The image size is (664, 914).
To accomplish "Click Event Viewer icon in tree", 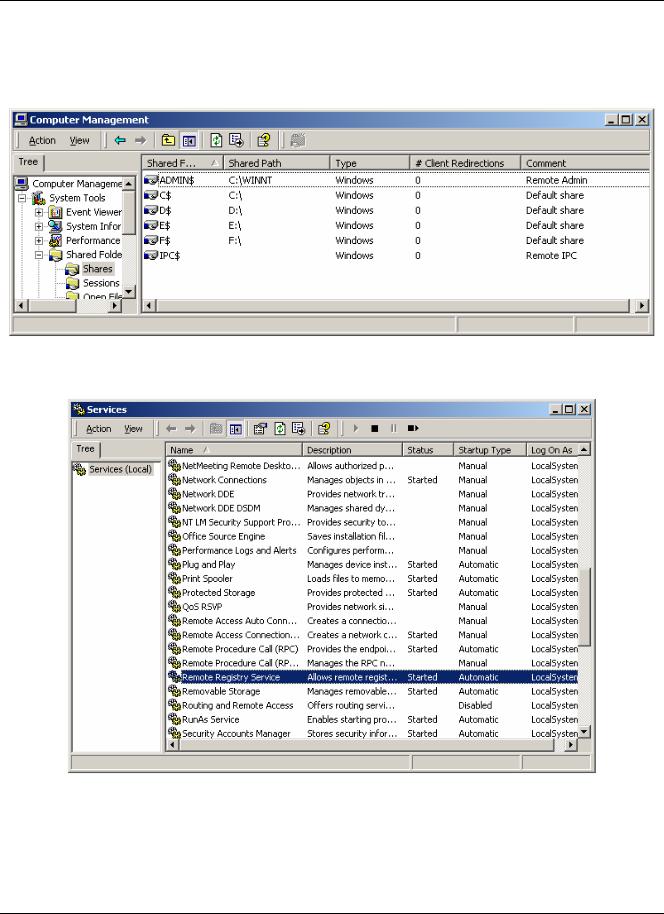I will click(x=55, y=212).
